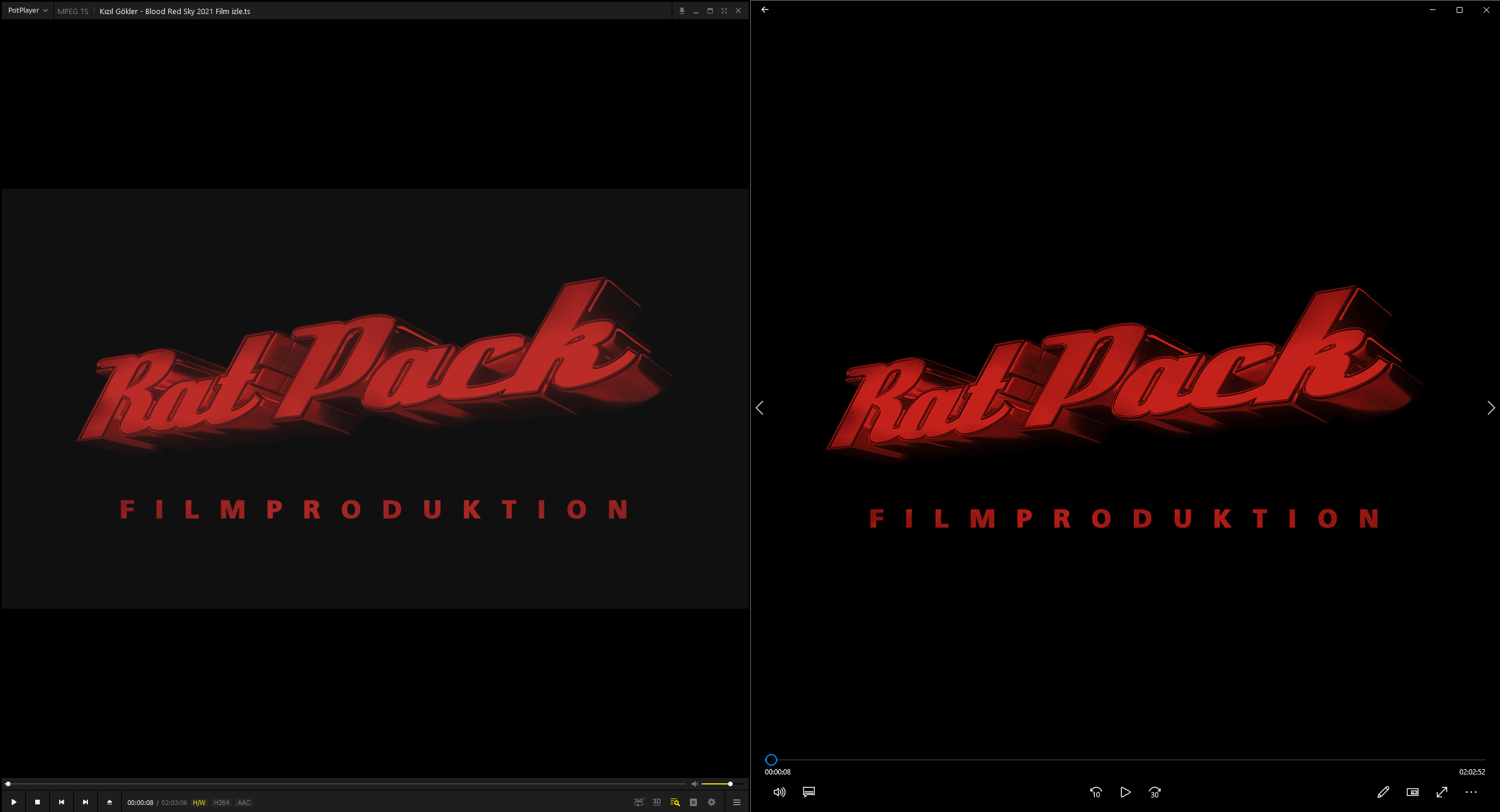The height and width of the screenshot is (812, 1500).
Task: Click the MPEG TS format label
Action: pos(73,11)
